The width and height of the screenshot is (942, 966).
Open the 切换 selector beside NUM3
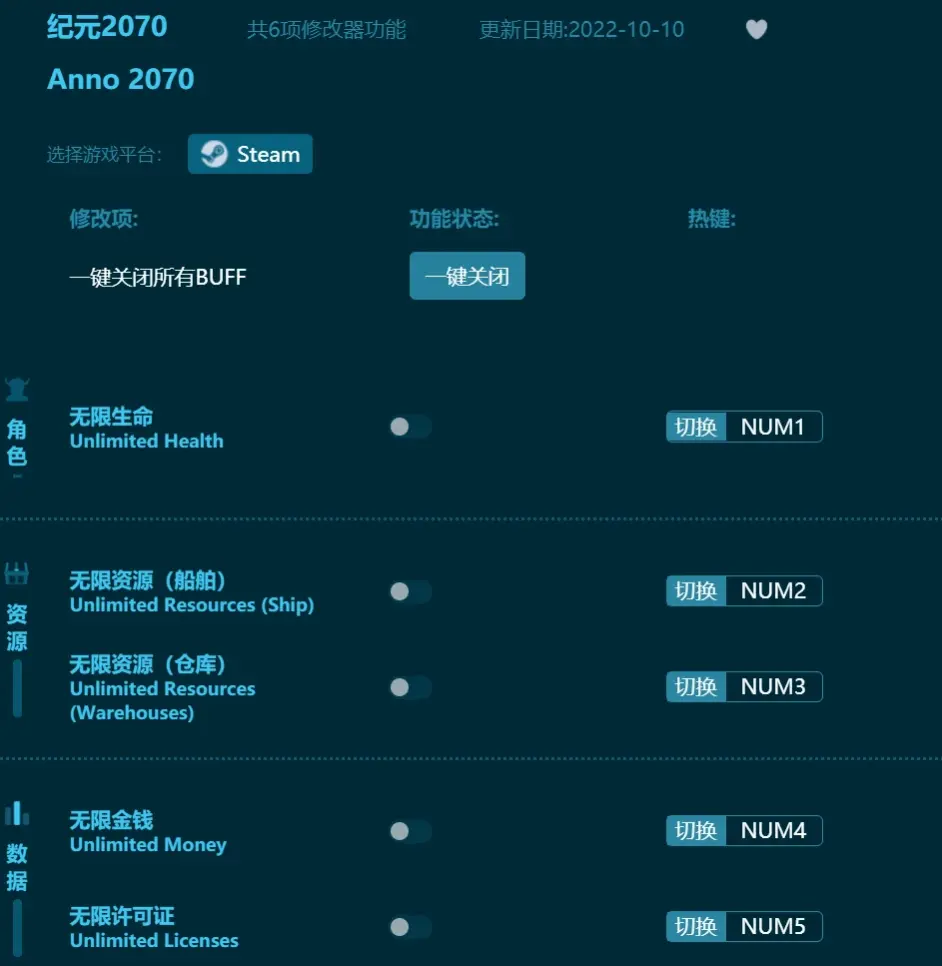click(696, 687)
